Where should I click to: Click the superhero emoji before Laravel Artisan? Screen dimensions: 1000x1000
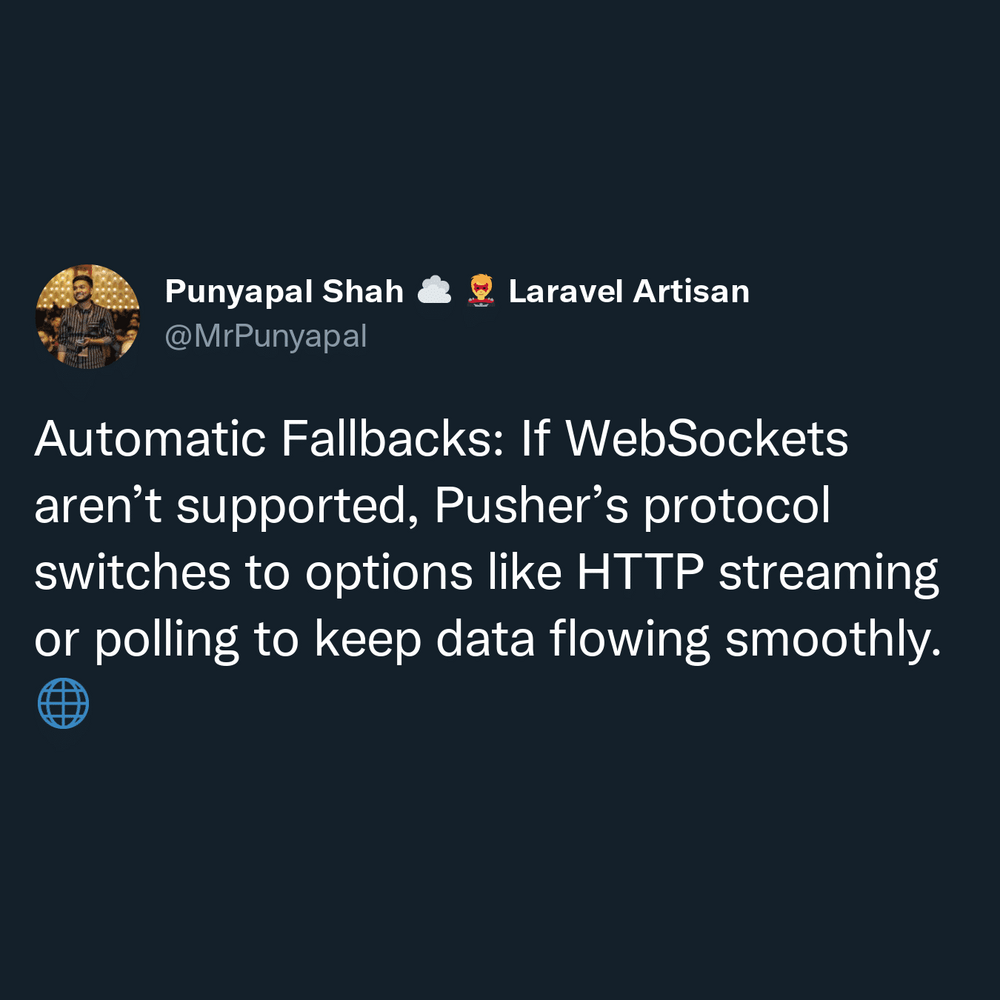[x=481, y=290]
